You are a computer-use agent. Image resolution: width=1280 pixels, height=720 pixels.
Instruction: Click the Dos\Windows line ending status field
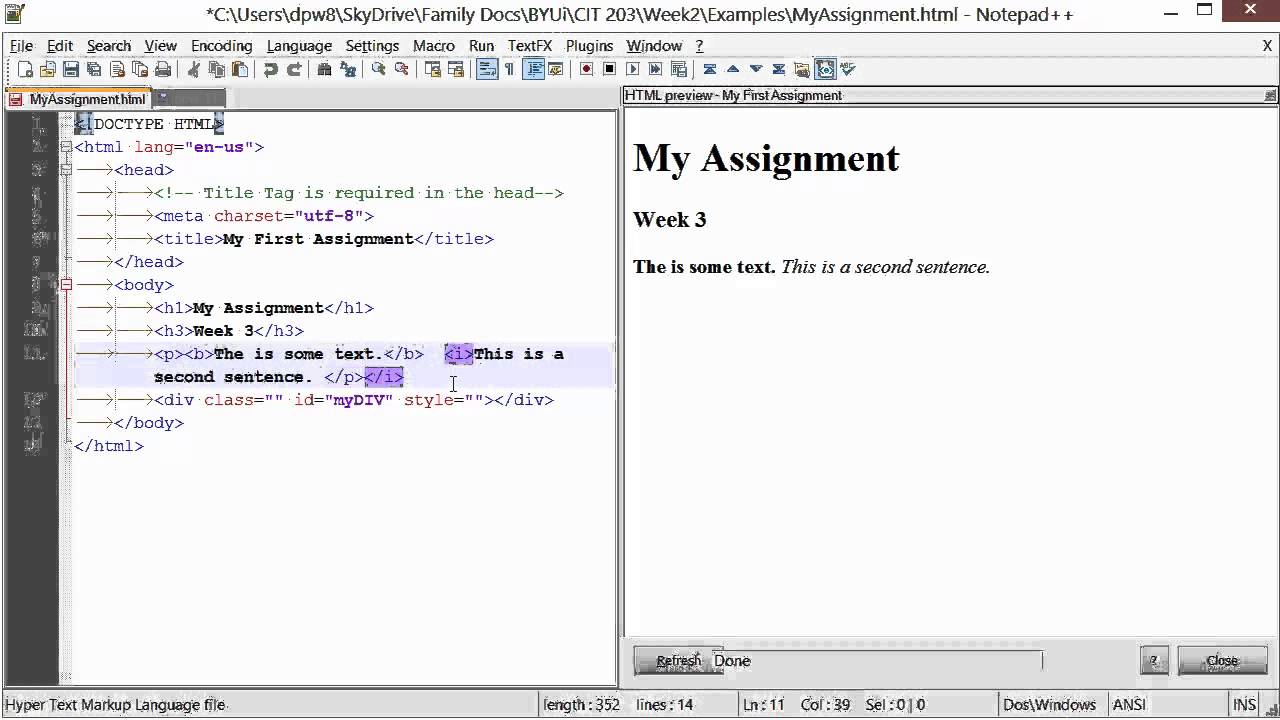[1050, 705]
